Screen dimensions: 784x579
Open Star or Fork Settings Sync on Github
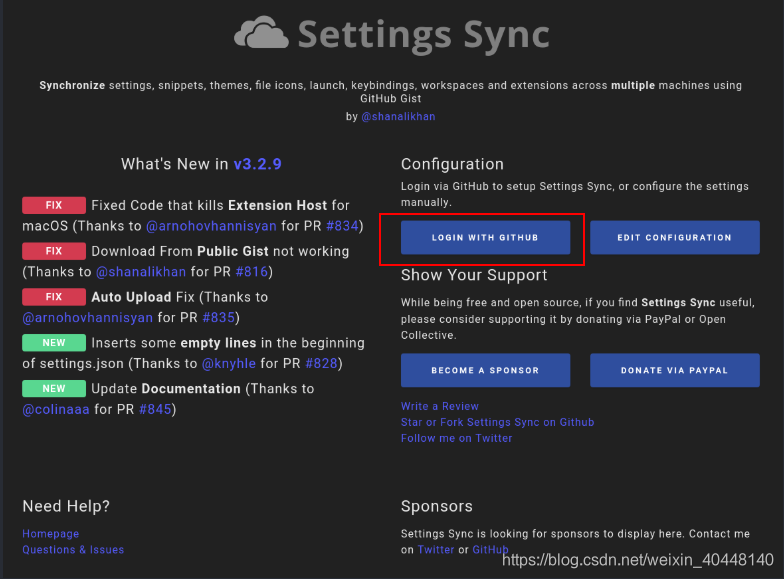click(498, 422)
